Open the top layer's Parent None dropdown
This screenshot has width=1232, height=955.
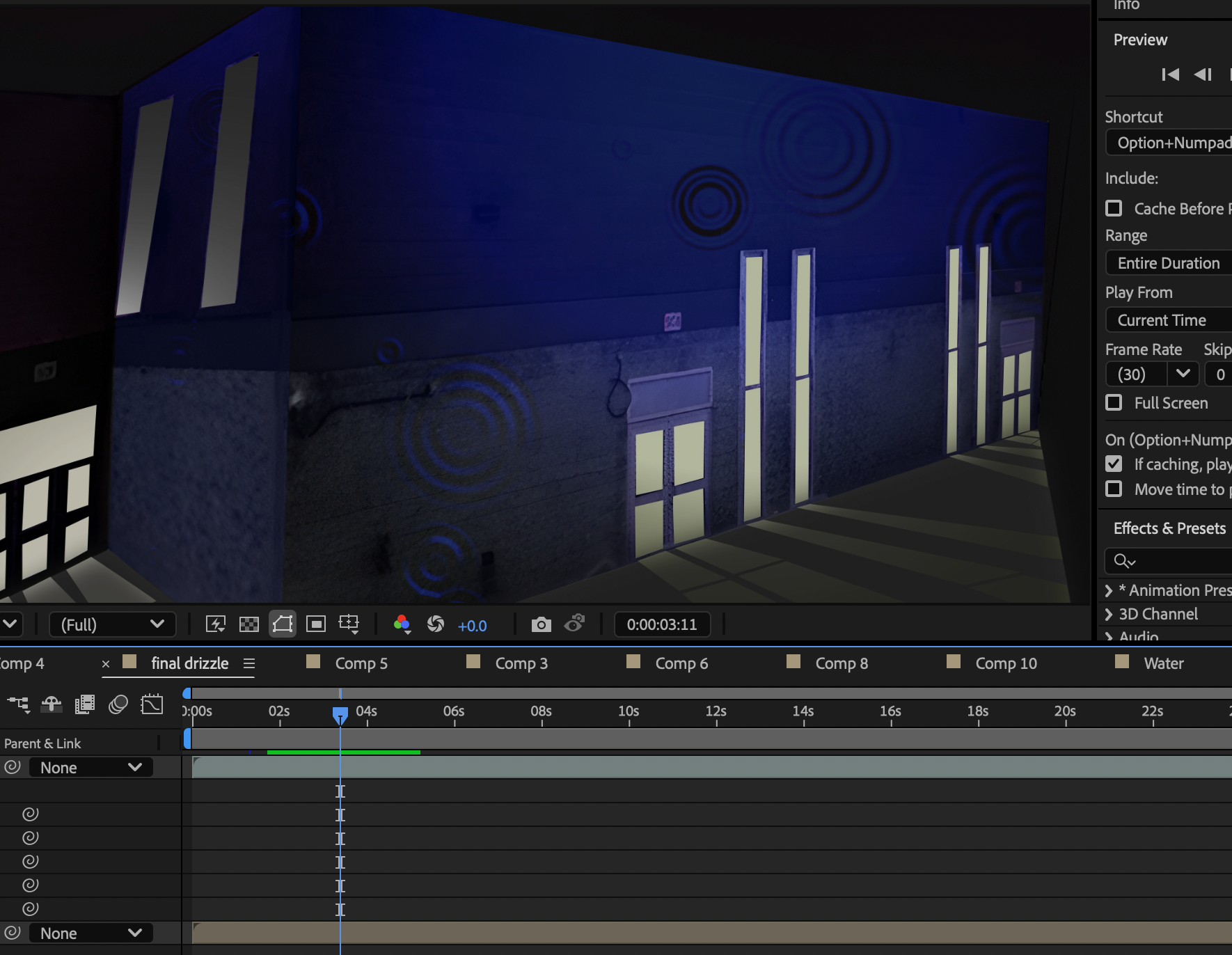click(90, 766)
